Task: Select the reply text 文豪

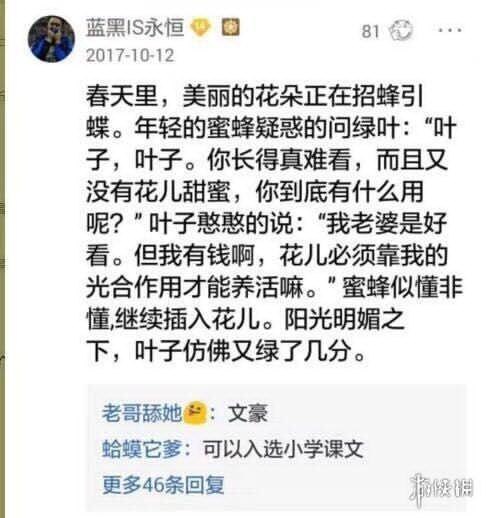Action: pos(248,413)
